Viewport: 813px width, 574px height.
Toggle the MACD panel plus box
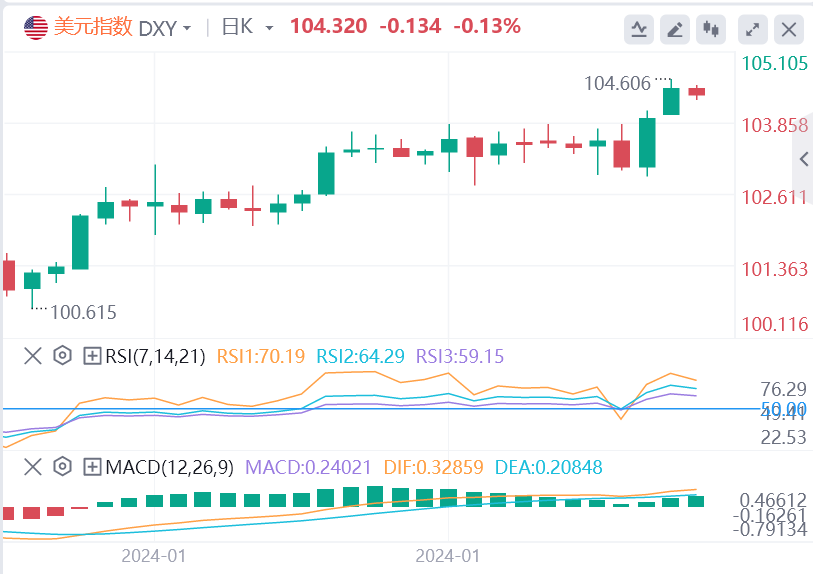click(92, 466)
